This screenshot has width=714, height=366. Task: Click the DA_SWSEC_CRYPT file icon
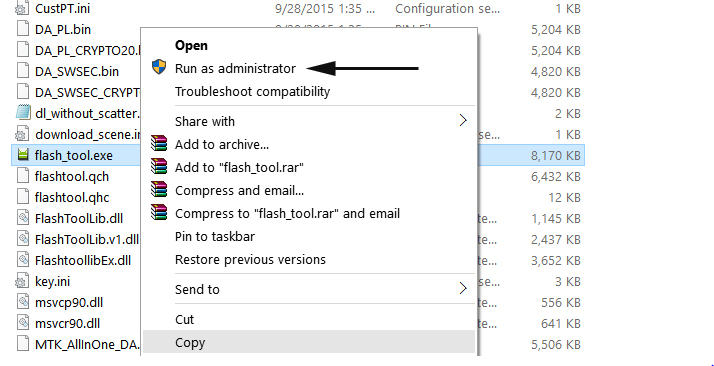(x=22, y=92)
